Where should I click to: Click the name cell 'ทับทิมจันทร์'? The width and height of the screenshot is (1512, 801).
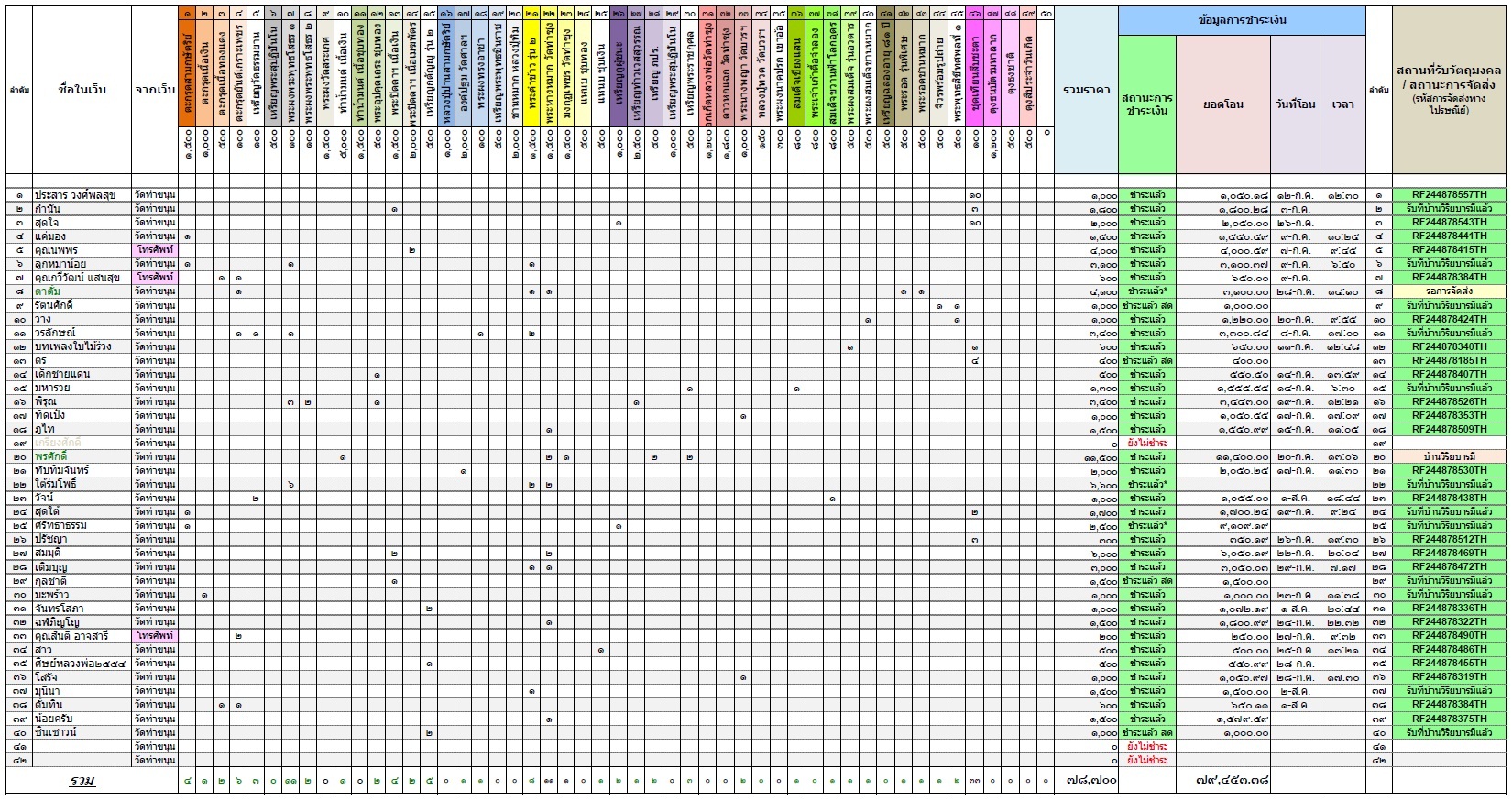[x=82, y=470]
